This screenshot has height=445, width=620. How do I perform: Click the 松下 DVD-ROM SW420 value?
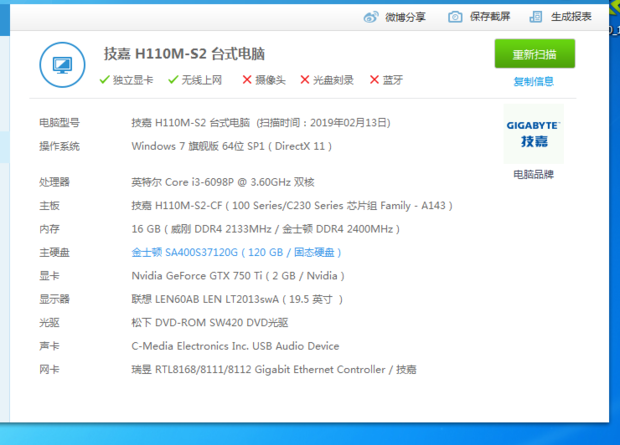click(x=210, y=323)
